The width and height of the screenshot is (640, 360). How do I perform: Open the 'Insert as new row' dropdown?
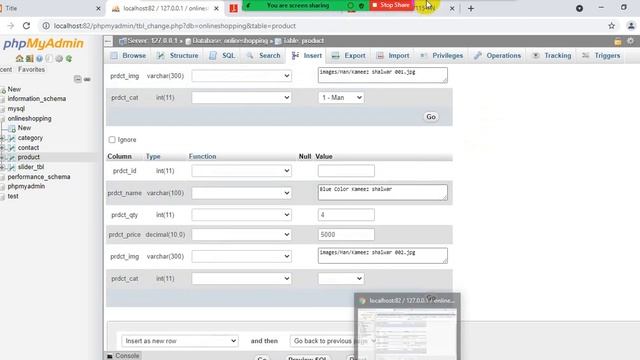180,341
